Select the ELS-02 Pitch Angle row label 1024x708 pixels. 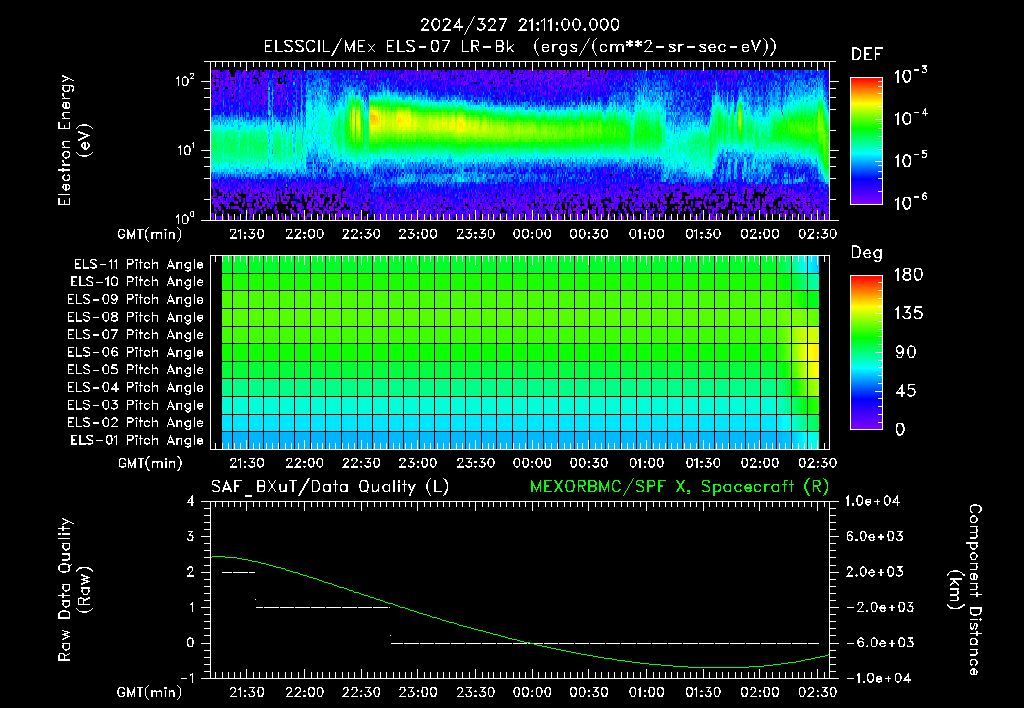[135, 423]
